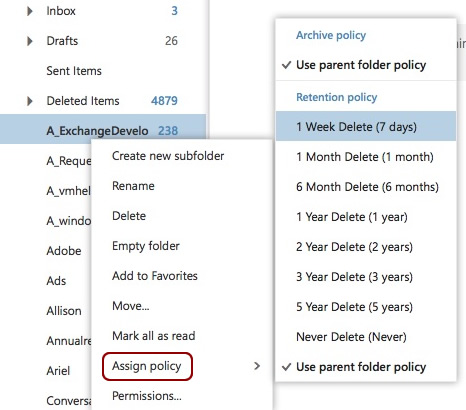Select 2 Year Delete (2 years)
This screenshot has width=466, height=410.
tap(354, 247)
